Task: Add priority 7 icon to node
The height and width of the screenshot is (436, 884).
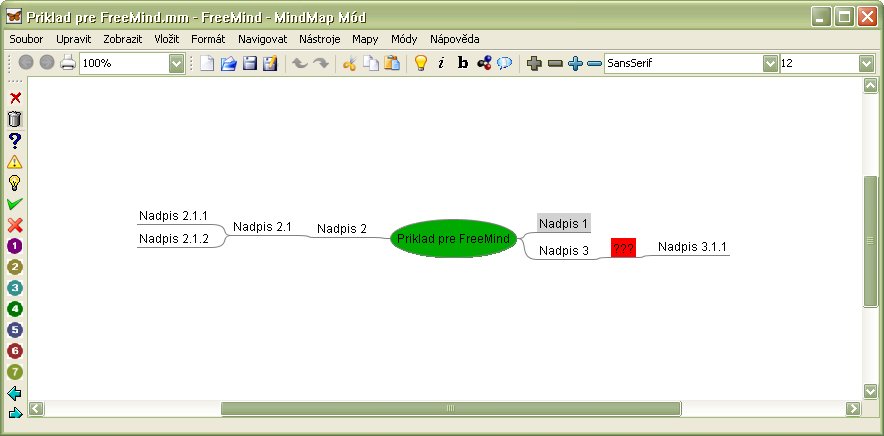Action: coord(15,372)
